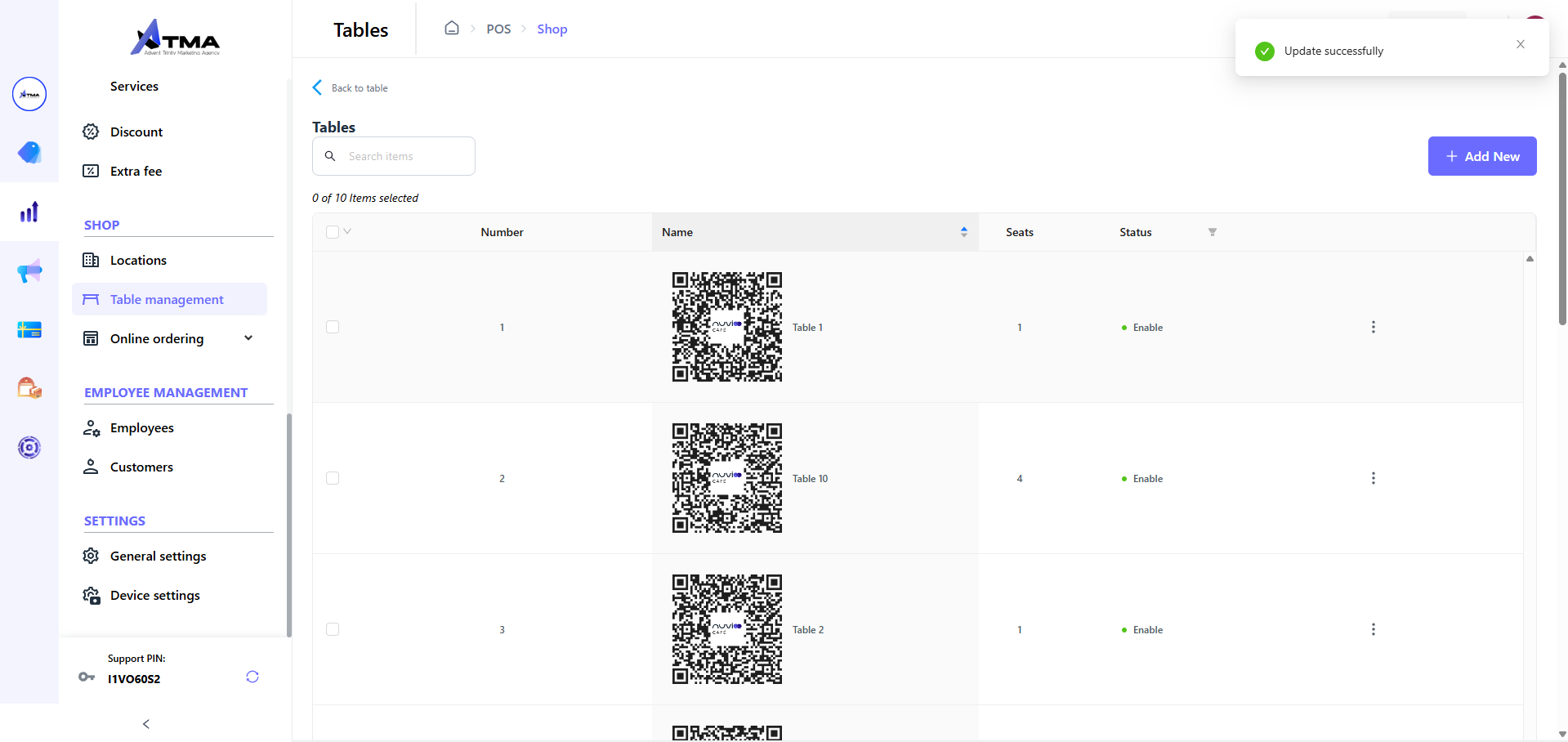This screenshot has height=742, width=1568.
Task: Click the ATMA logo icon in the sidebar
Action: (29, 94)
